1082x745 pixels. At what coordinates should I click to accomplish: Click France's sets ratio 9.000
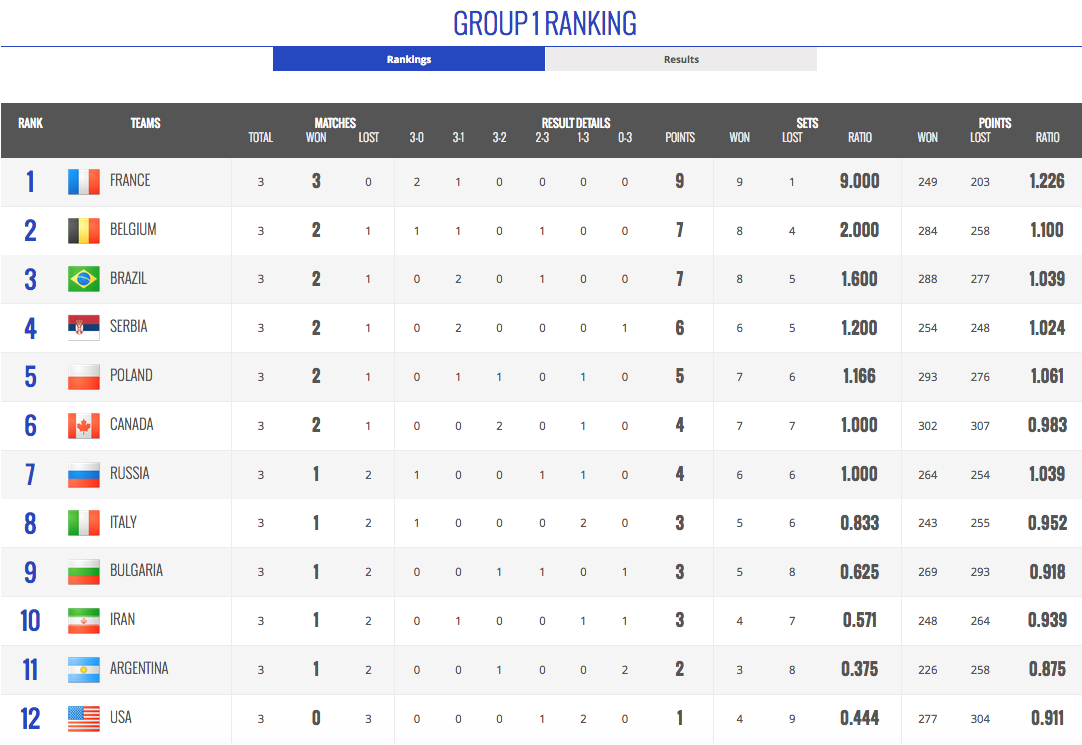[x=860, y=181]
